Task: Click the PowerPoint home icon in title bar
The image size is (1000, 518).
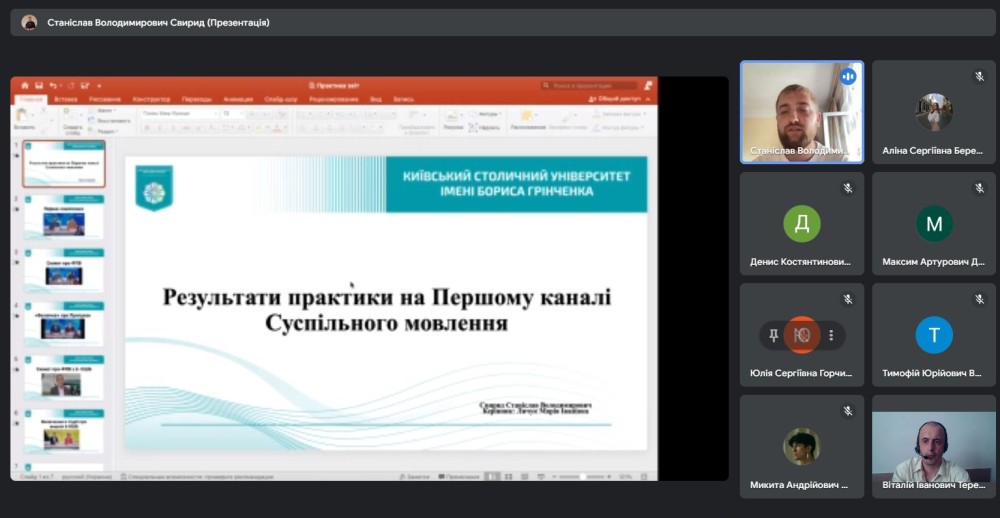Action: tap(26, 86)
